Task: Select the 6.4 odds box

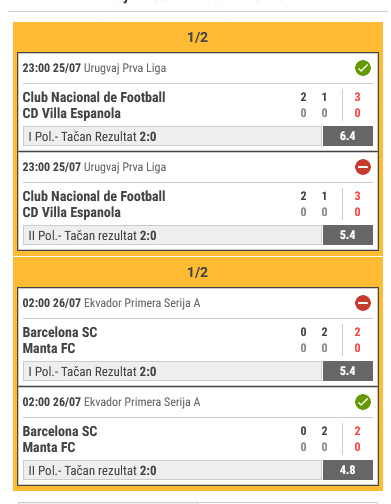Action: [348, 136]
